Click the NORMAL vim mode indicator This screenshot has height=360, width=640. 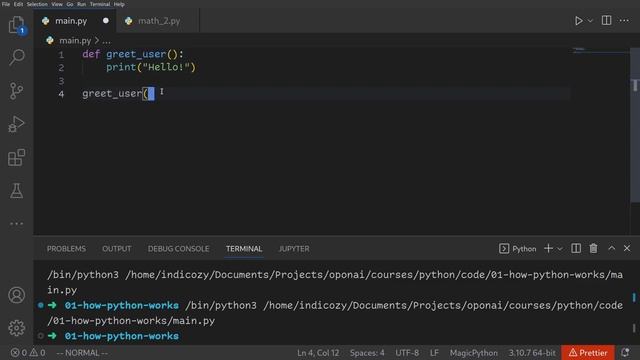pyautogui.click(x=82, y=353)
